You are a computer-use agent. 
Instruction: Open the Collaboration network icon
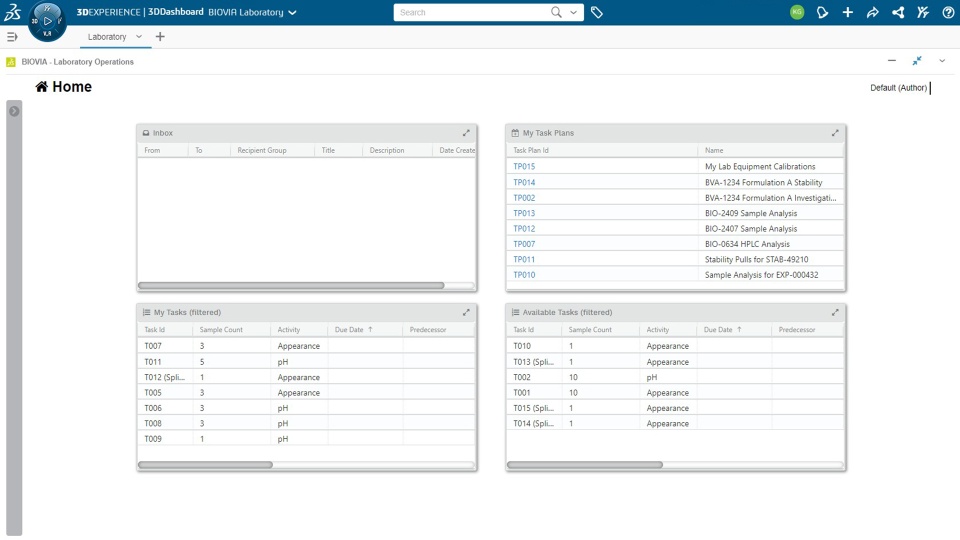point(898,12)
